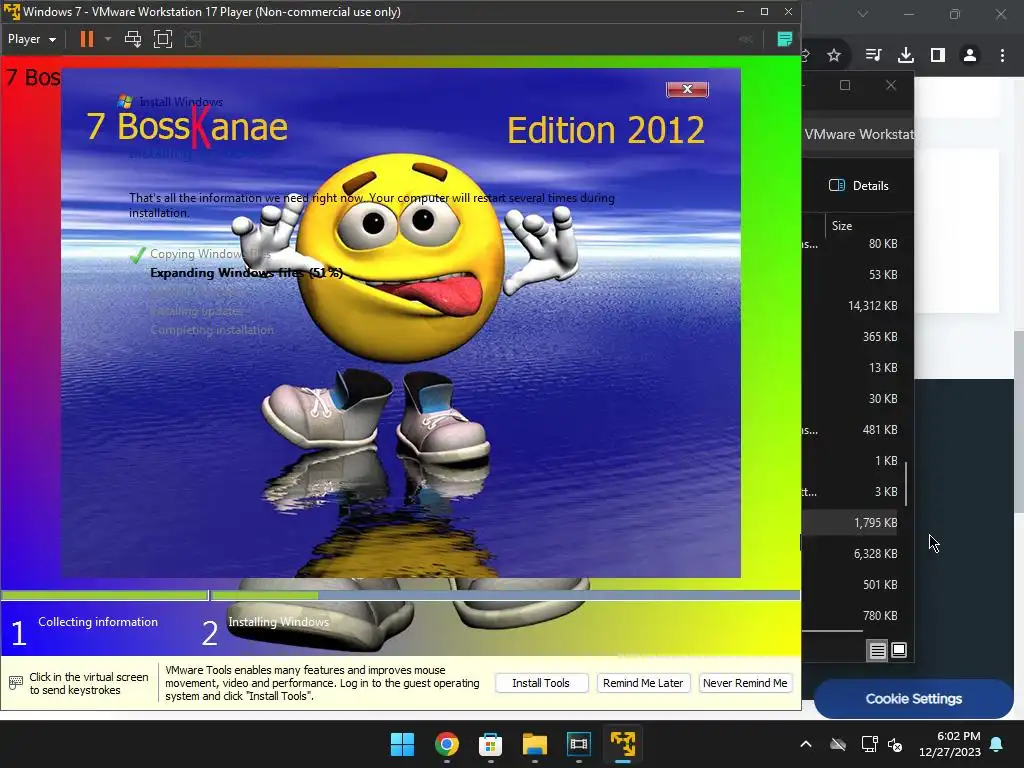The height and width of the screenshot is (768, 1024).
Task: Maximize the File Explorer window
Action: 845,85
